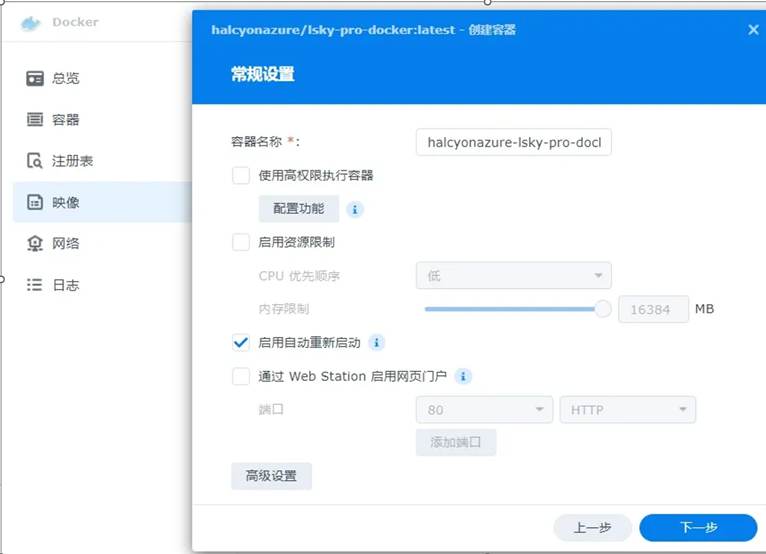Viewport: 766px width, 554px height.
Task: Select 映像 in the sidebar menu
Action: (66, 203)
